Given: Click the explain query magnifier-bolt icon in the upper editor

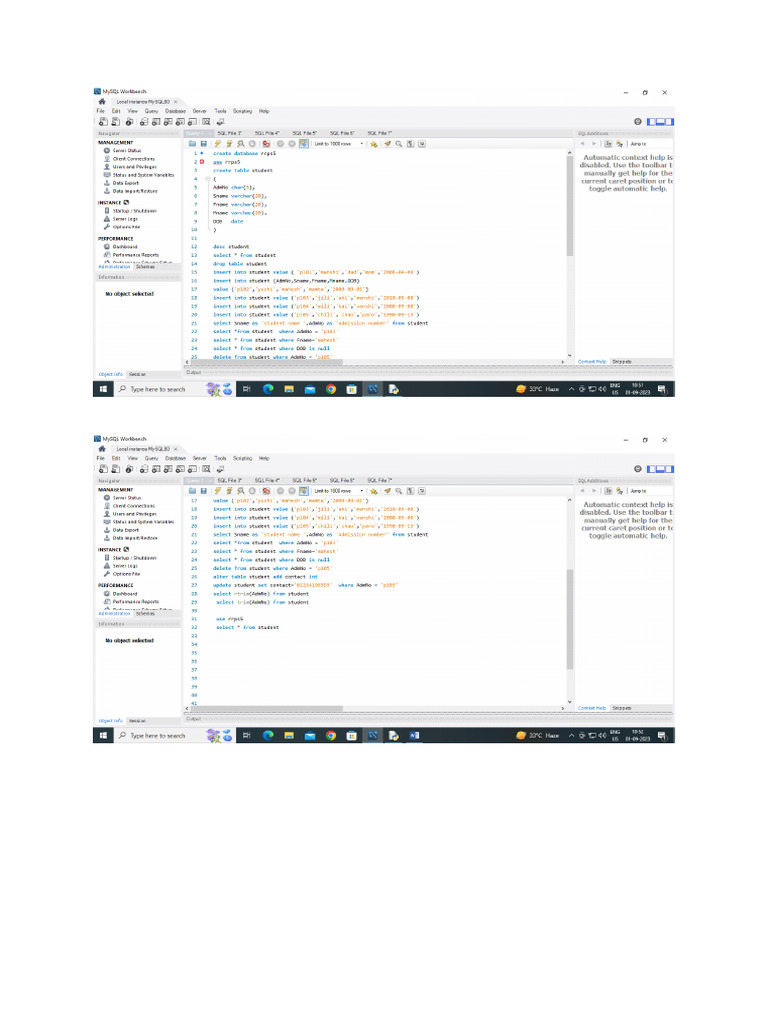Looking at the screenshot, I should pos(240,144).
